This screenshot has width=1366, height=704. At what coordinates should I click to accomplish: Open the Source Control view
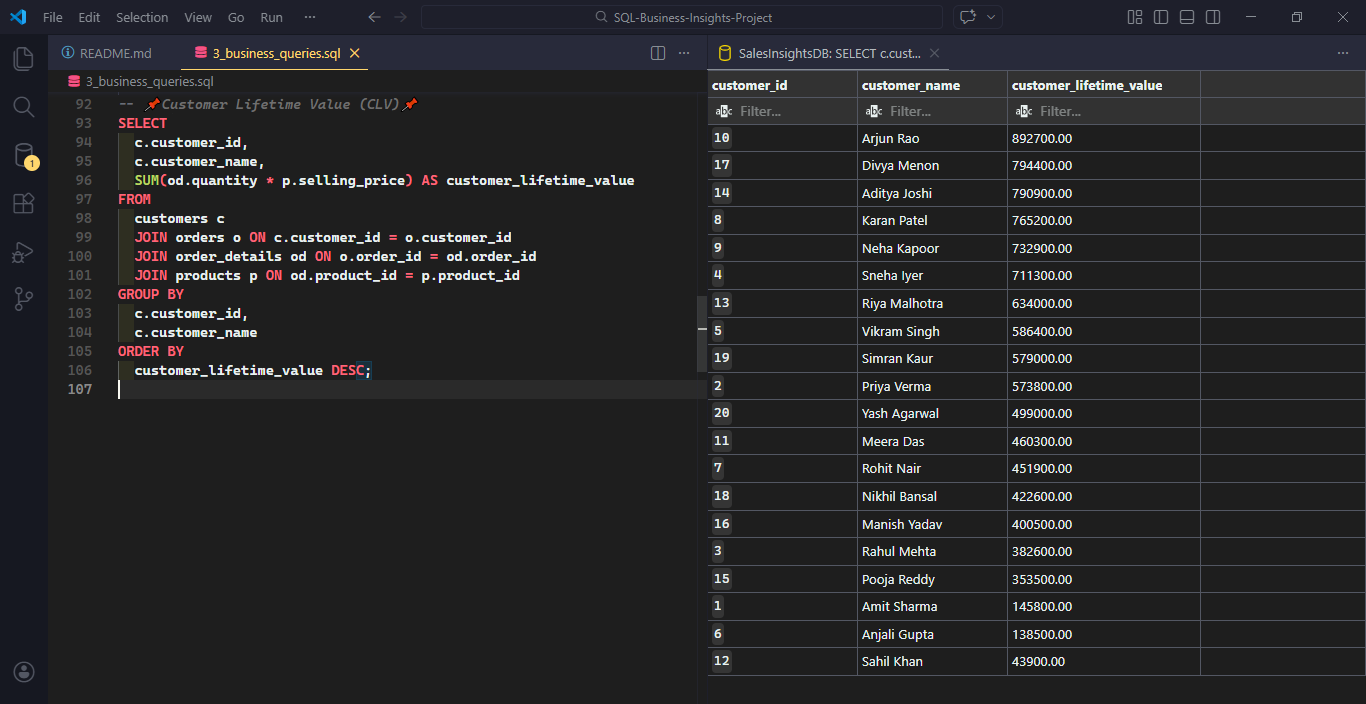24,299
